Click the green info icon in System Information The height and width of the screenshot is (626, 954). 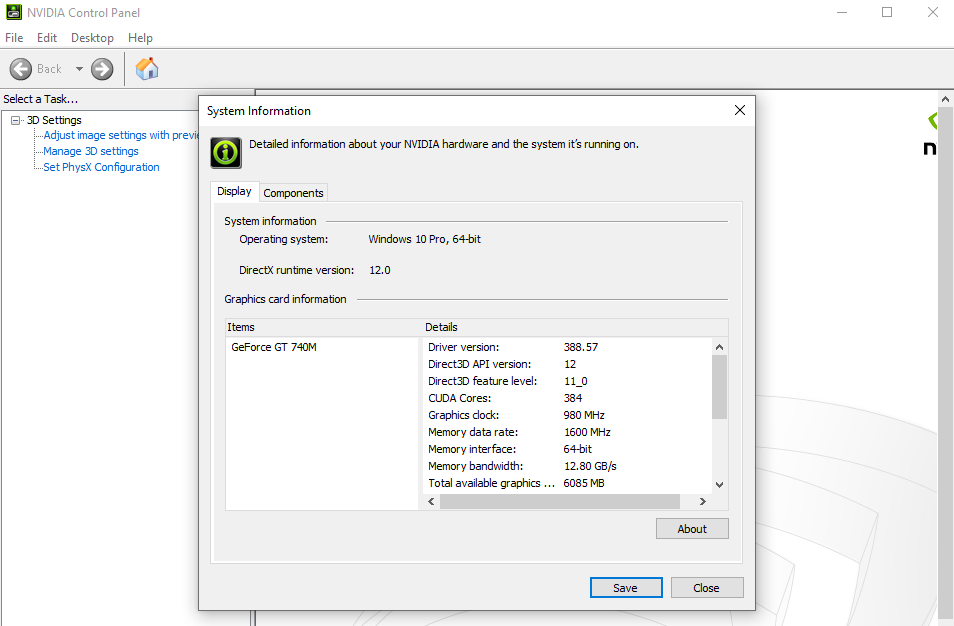click(226, 153)
